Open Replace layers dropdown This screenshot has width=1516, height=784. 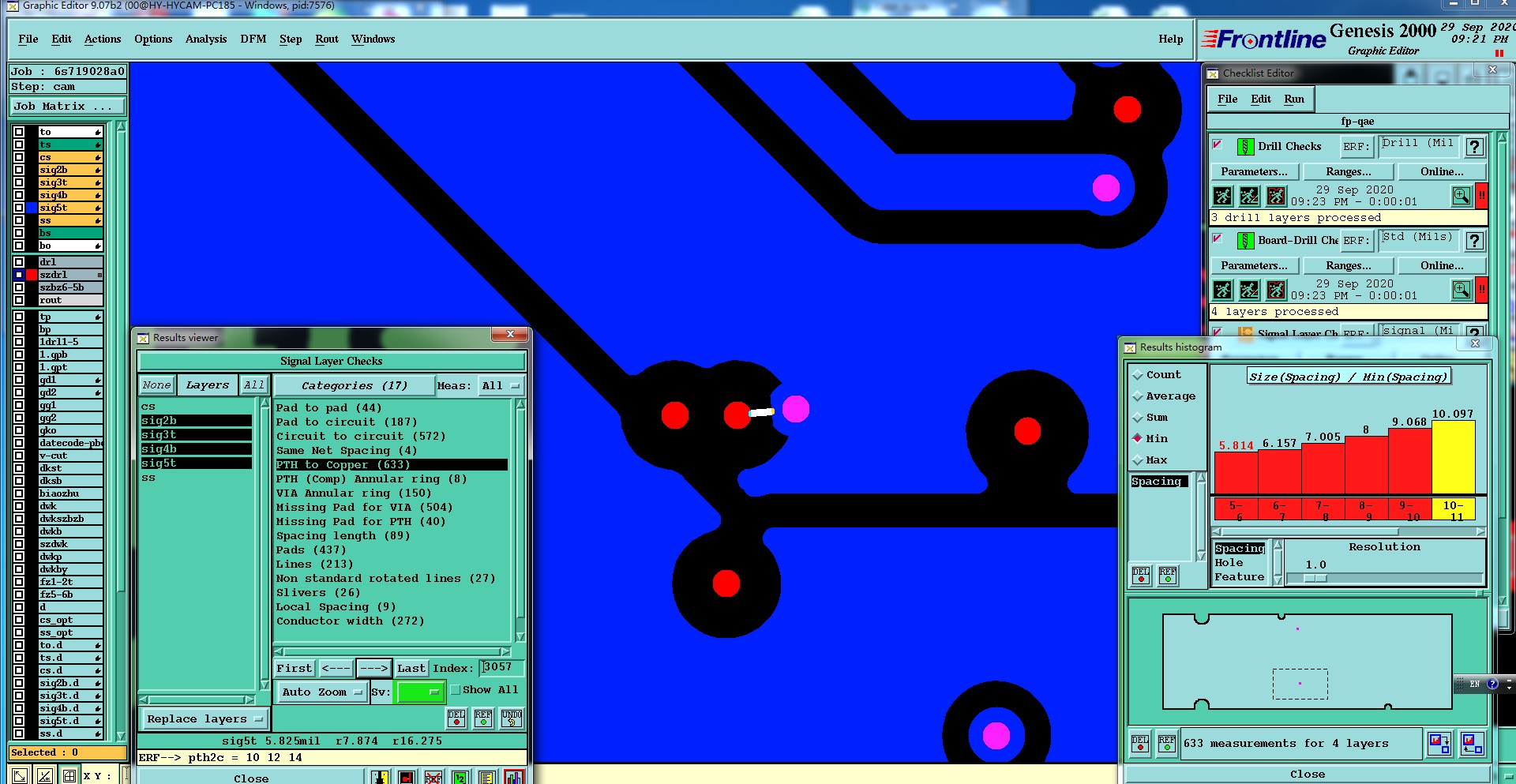205,719
